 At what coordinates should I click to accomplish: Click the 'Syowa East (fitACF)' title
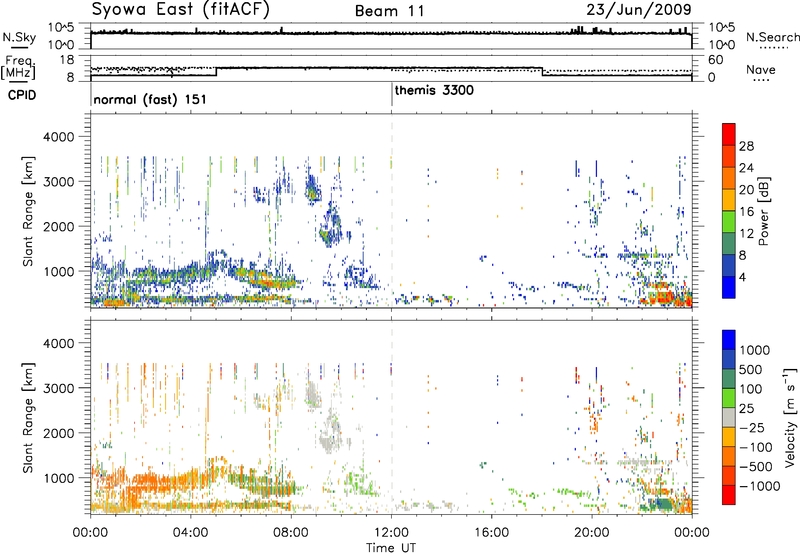pyautogui.click(x=181, y=9)
